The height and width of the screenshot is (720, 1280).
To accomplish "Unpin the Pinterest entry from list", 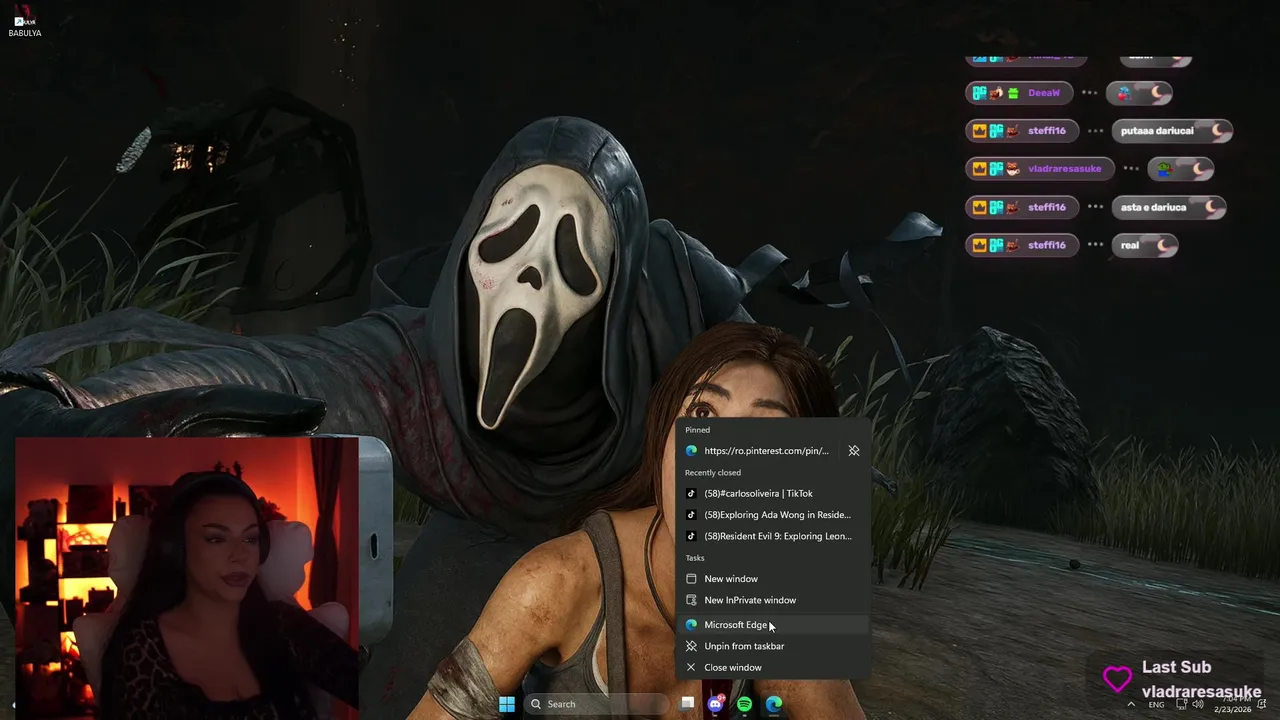I will 854,451.
